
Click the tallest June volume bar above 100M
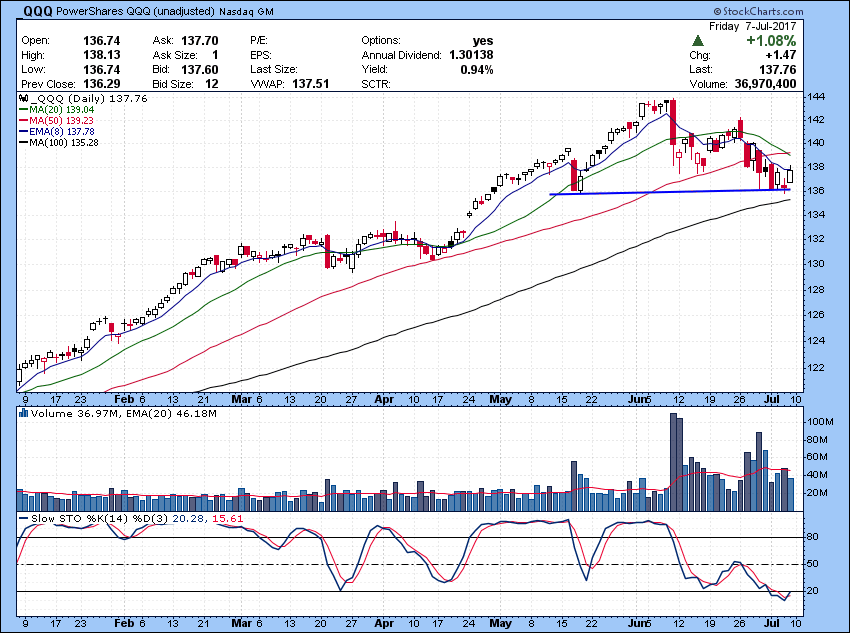pyautogui.click(x=673, y=462)
